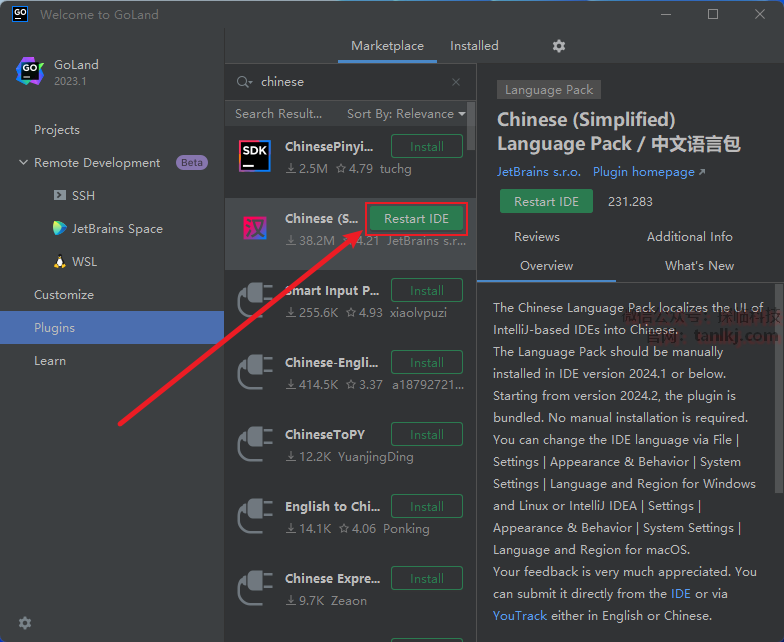Click the JetBrains s.r.o. vendor link
Screen dimensions: 784x642
(538, 172)
